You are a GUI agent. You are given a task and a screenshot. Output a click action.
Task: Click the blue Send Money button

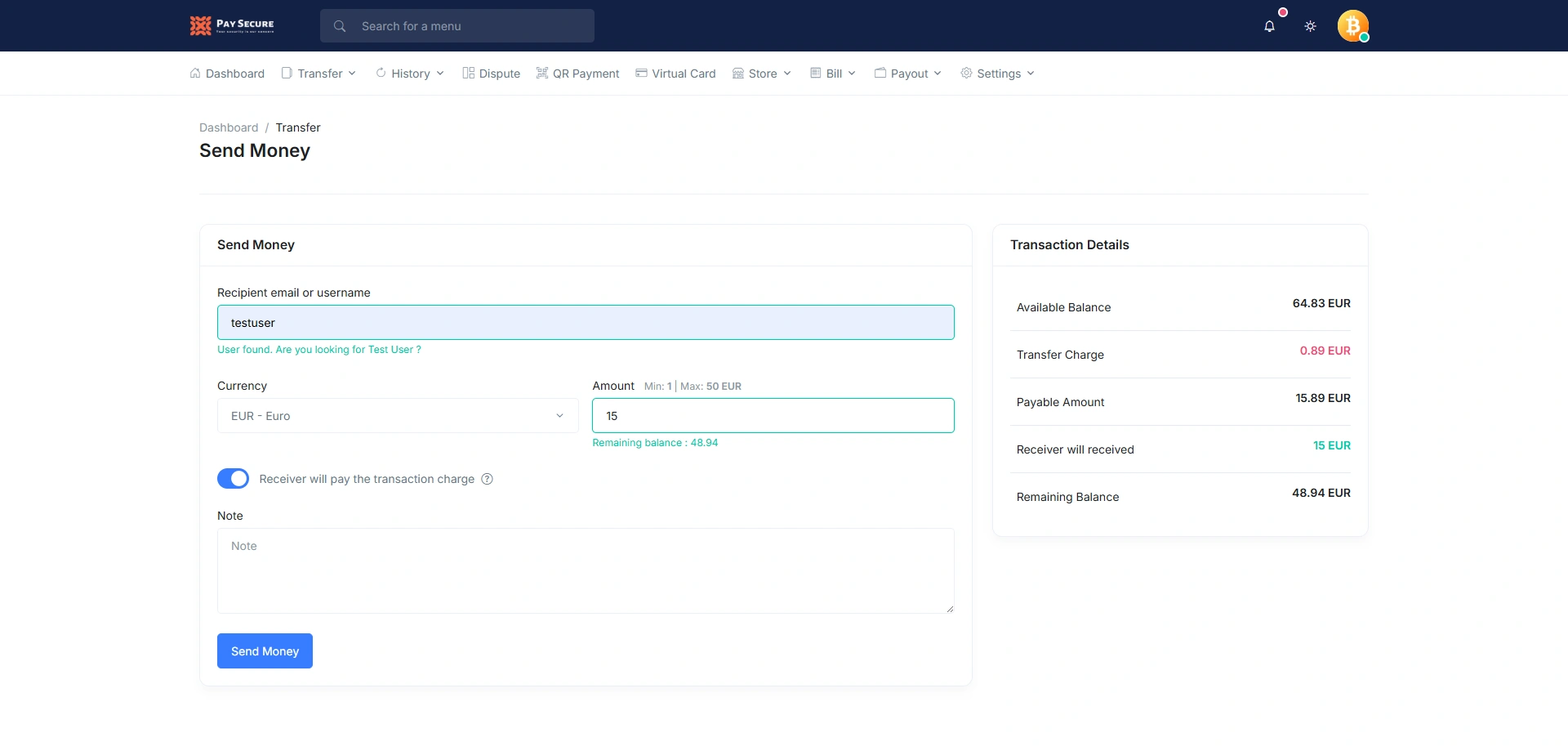pyautogui.click(x=265, y=651)
